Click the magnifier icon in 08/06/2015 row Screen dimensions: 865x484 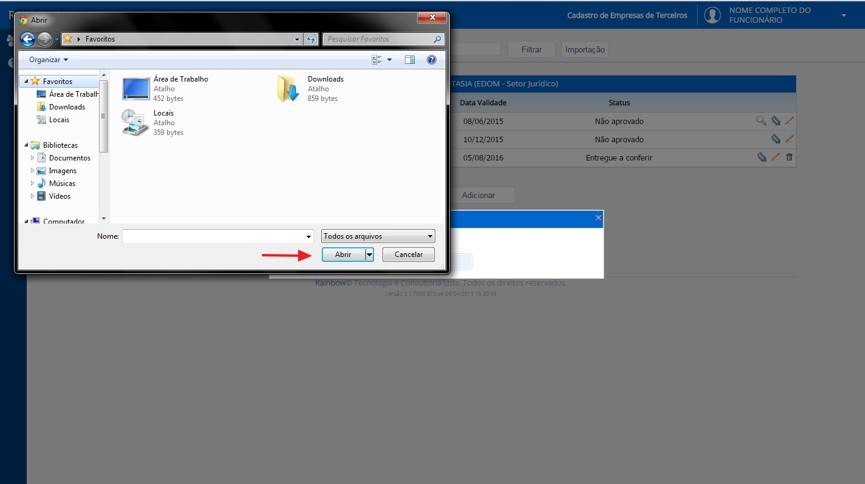click(x=761, y=120)
